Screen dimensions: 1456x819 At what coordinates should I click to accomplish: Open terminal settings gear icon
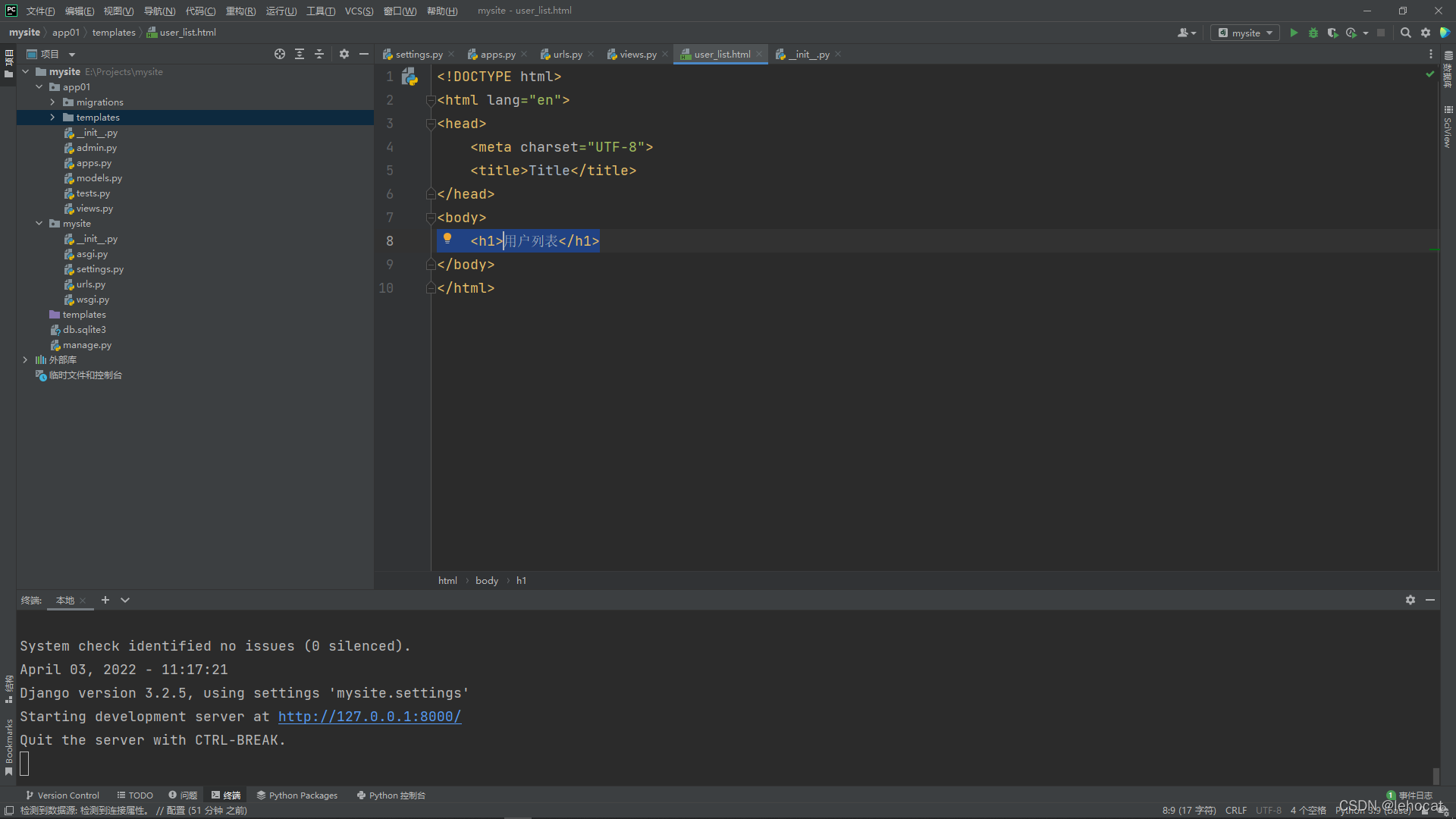tap(1410, 600)
